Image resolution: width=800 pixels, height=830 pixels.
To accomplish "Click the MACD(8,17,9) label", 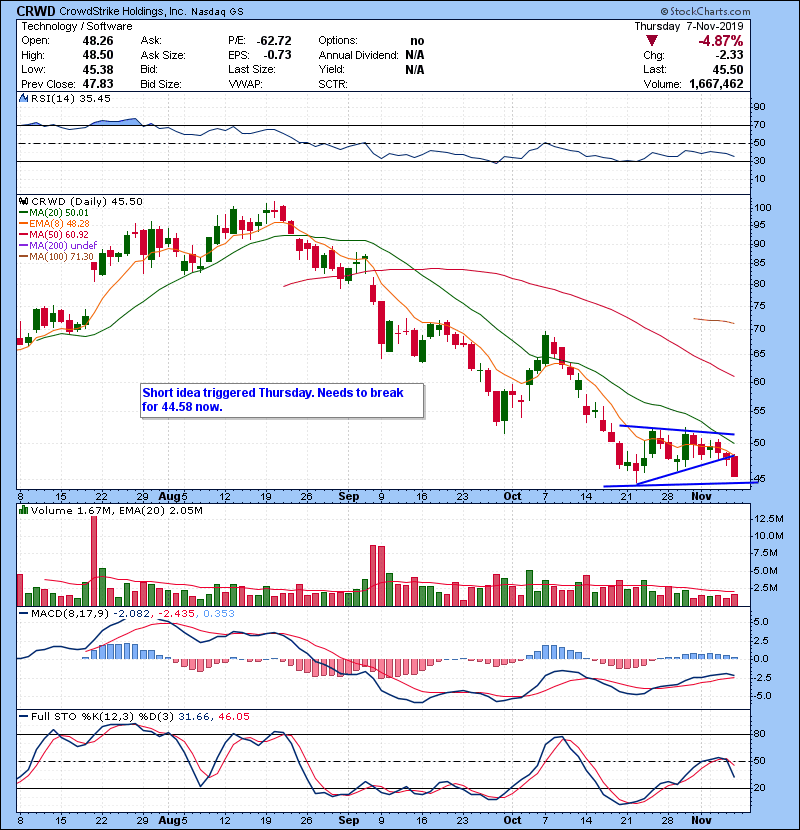I will pos(70,614).
